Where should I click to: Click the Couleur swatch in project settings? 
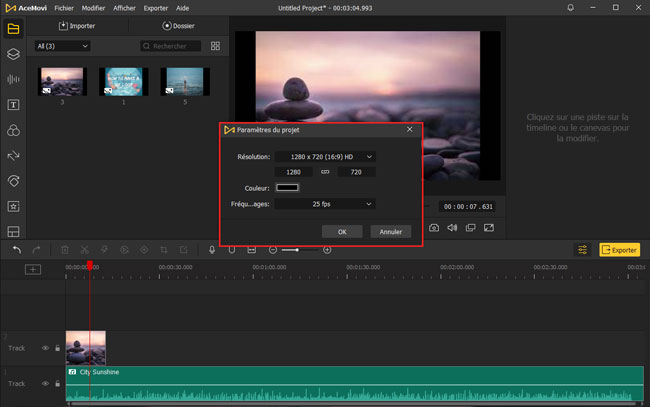pyautogui.click(x=288, y=187)
